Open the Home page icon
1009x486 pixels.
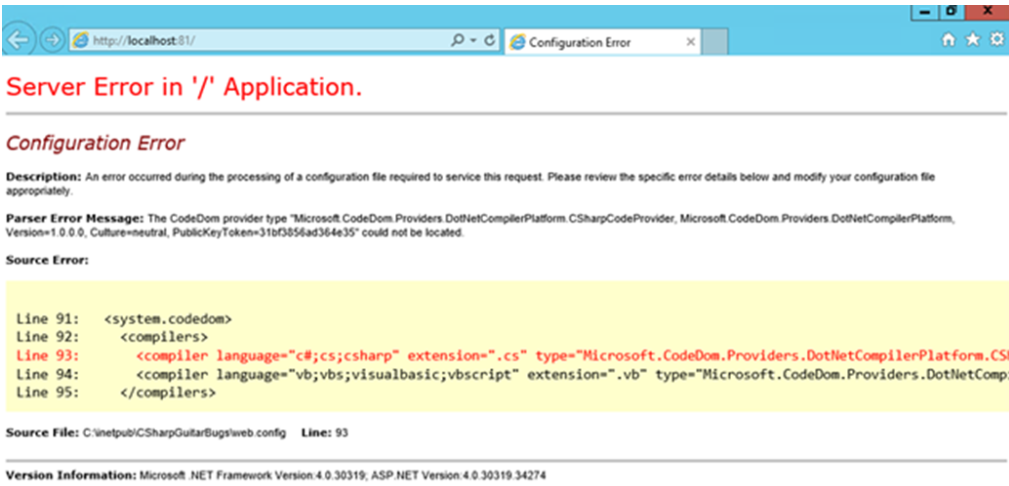[948, 41]
